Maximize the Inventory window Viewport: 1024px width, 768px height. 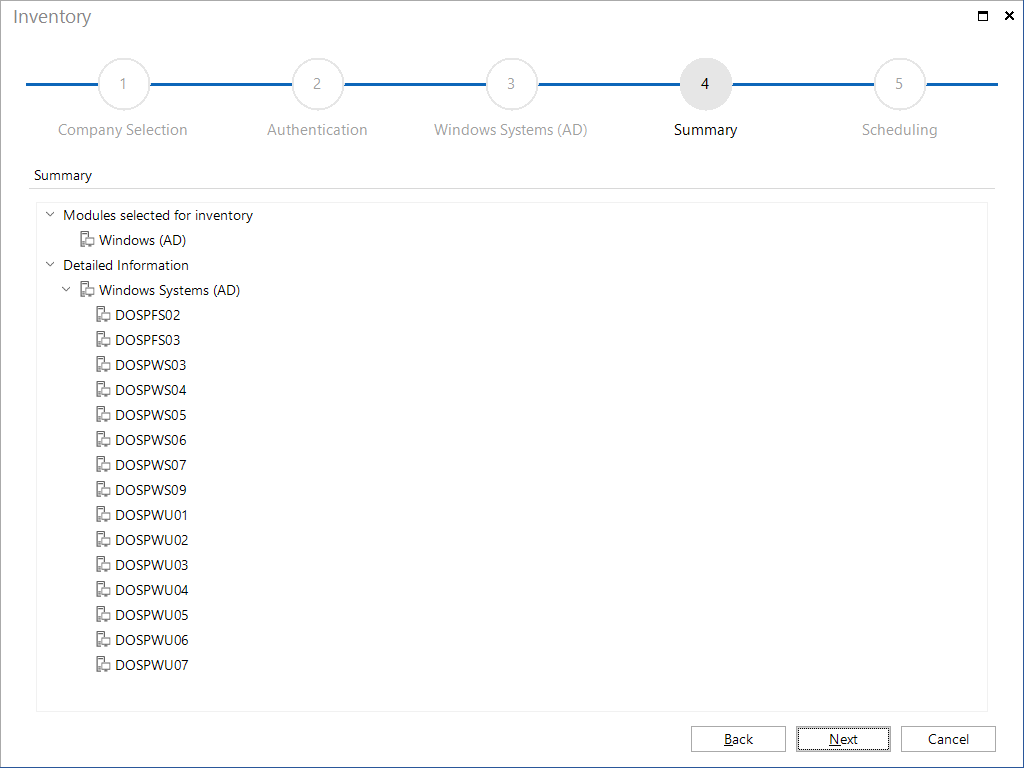(983, 16)
